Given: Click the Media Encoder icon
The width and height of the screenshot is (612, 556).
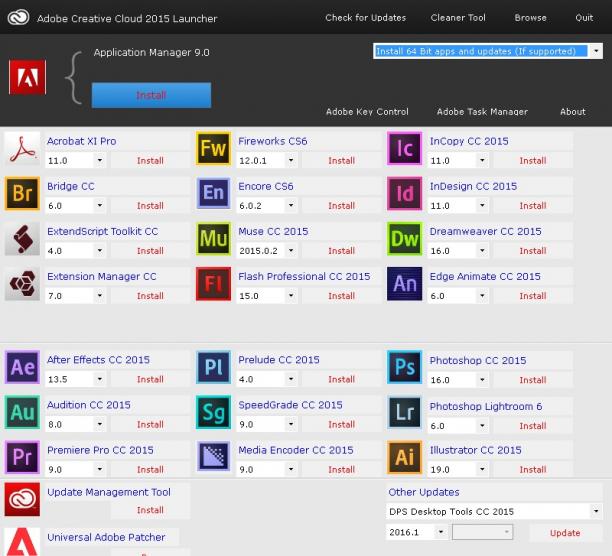Looking at the screenshot, I should (213, 456).
